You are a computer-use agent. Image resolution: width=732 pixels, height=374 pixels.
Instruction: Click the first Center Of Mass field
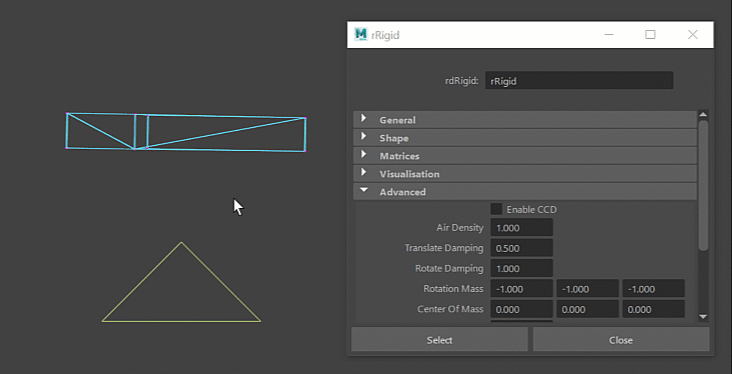pyautogui.click(x=521, y=309)
